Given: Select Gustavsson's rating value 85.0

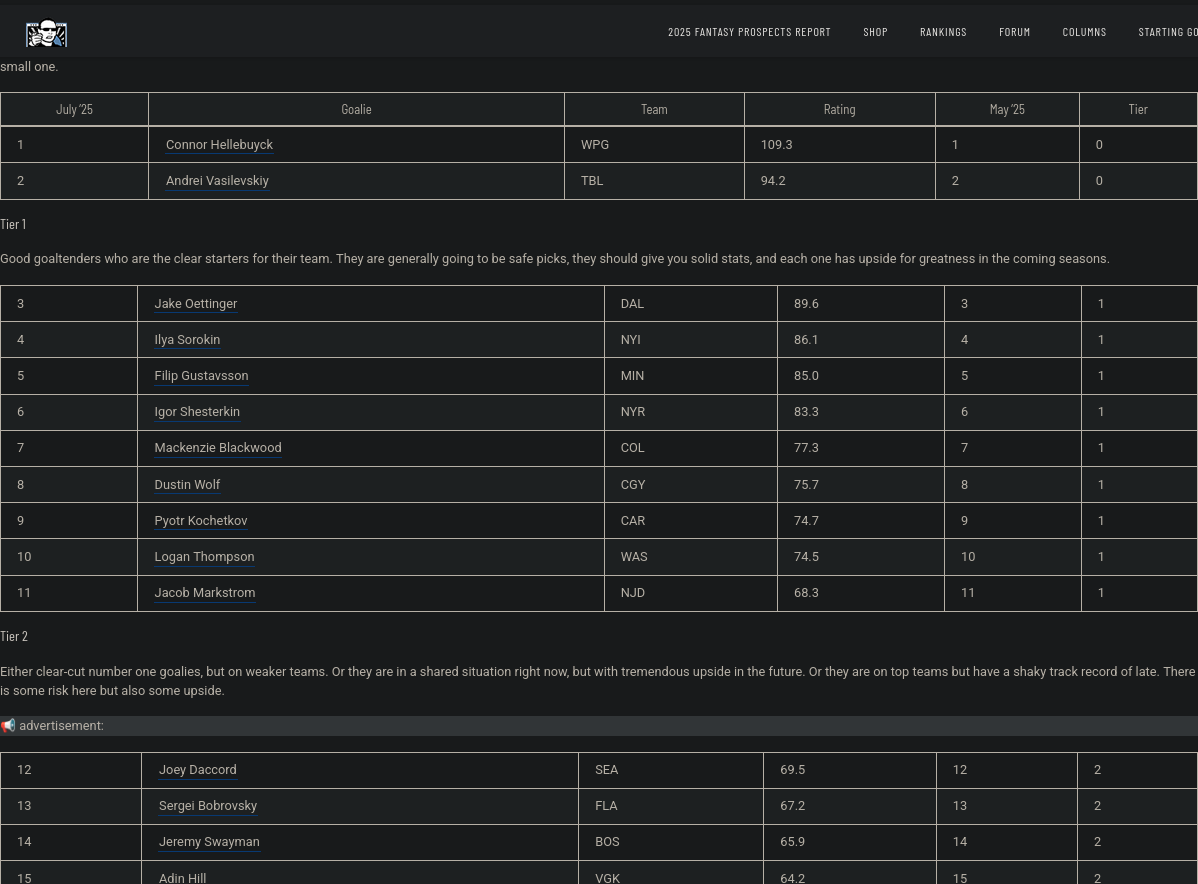Looking at the screenshot, I should [x=806, y=375].
